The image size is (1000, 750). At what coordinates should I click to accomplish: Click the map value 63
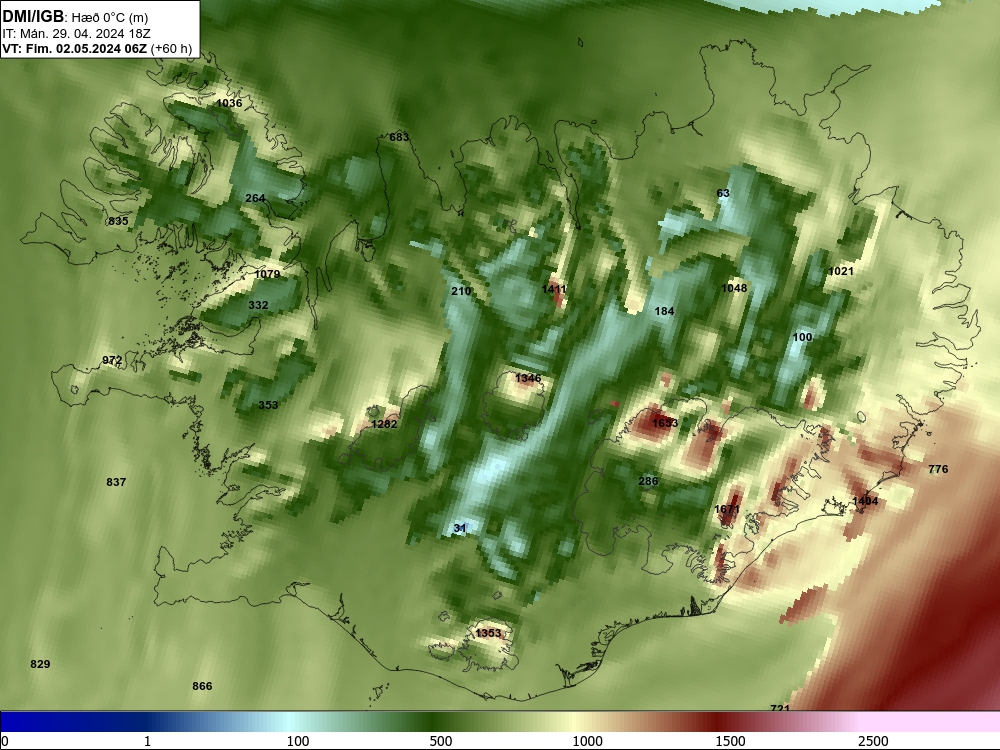coord(723,193)
